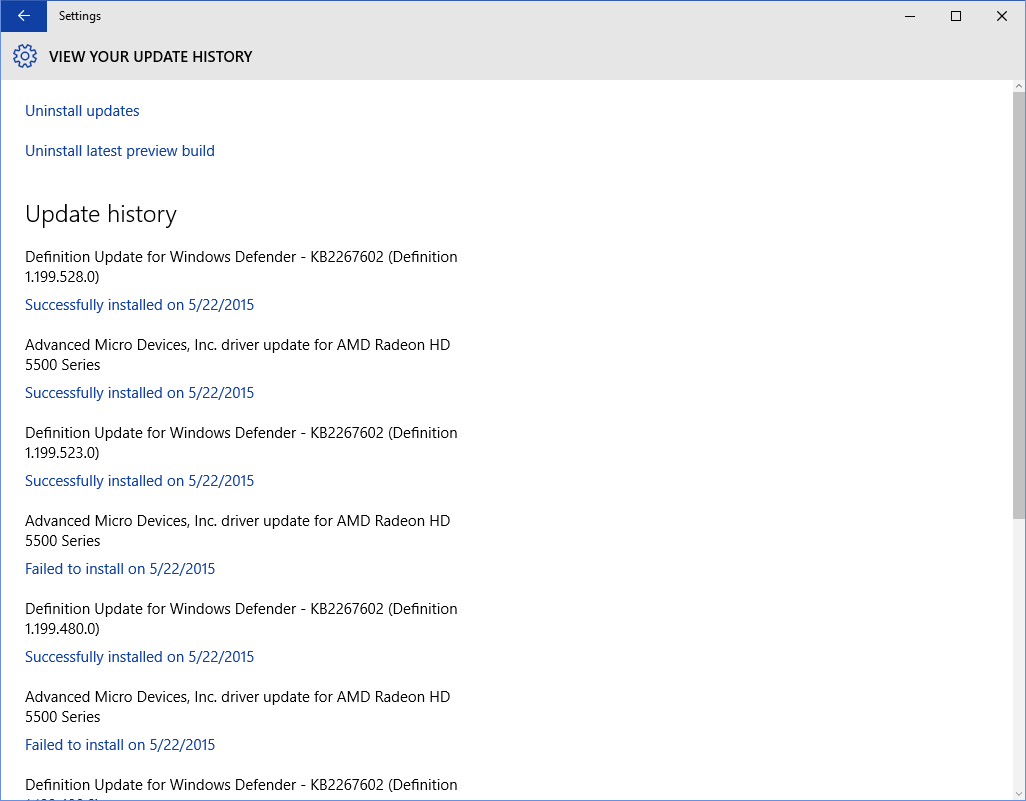Click Failed to install under second AMD entry
The image size is (1026, 801).
[120, 569]
